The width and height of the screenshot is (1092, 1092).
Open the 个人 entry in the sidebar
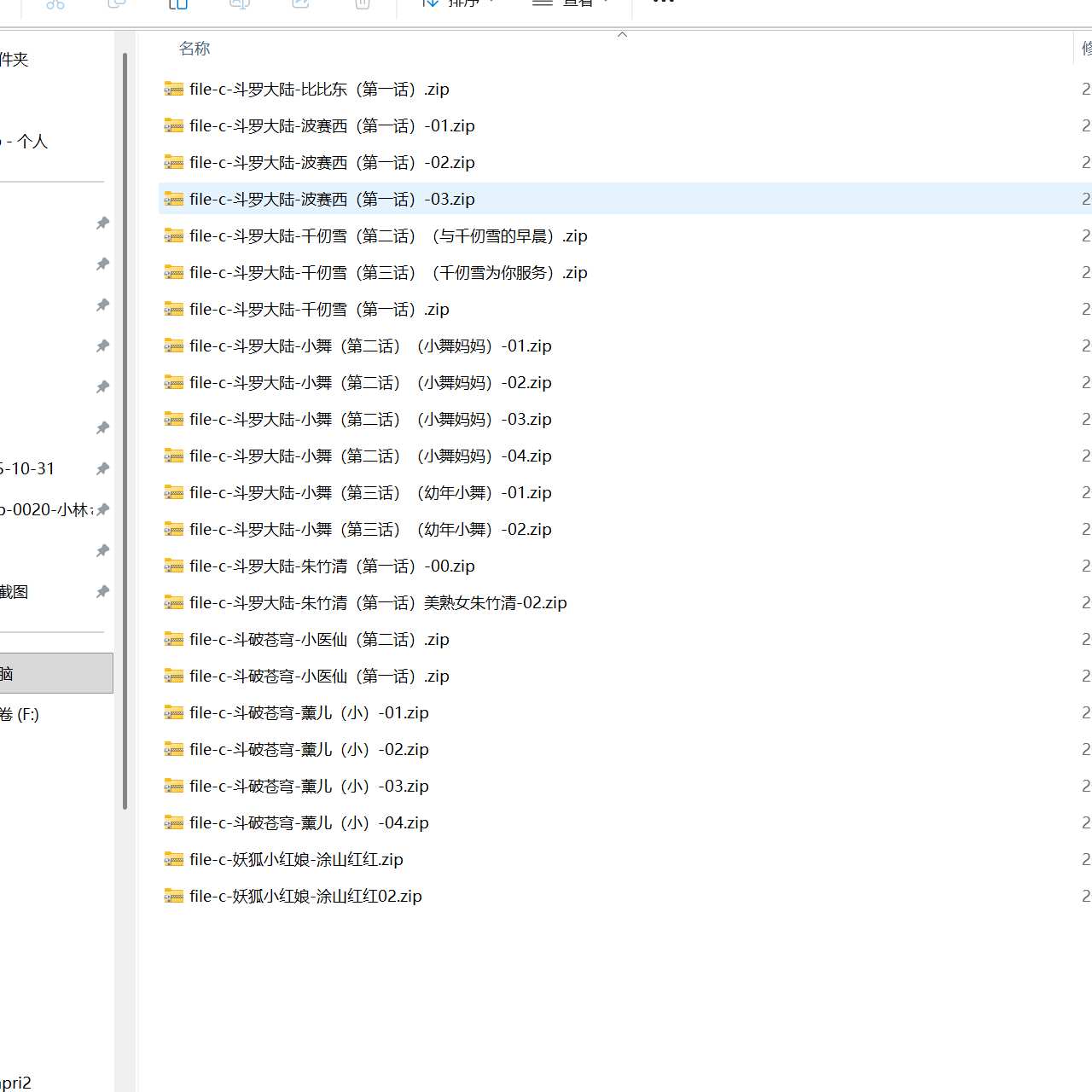point(24,141)
